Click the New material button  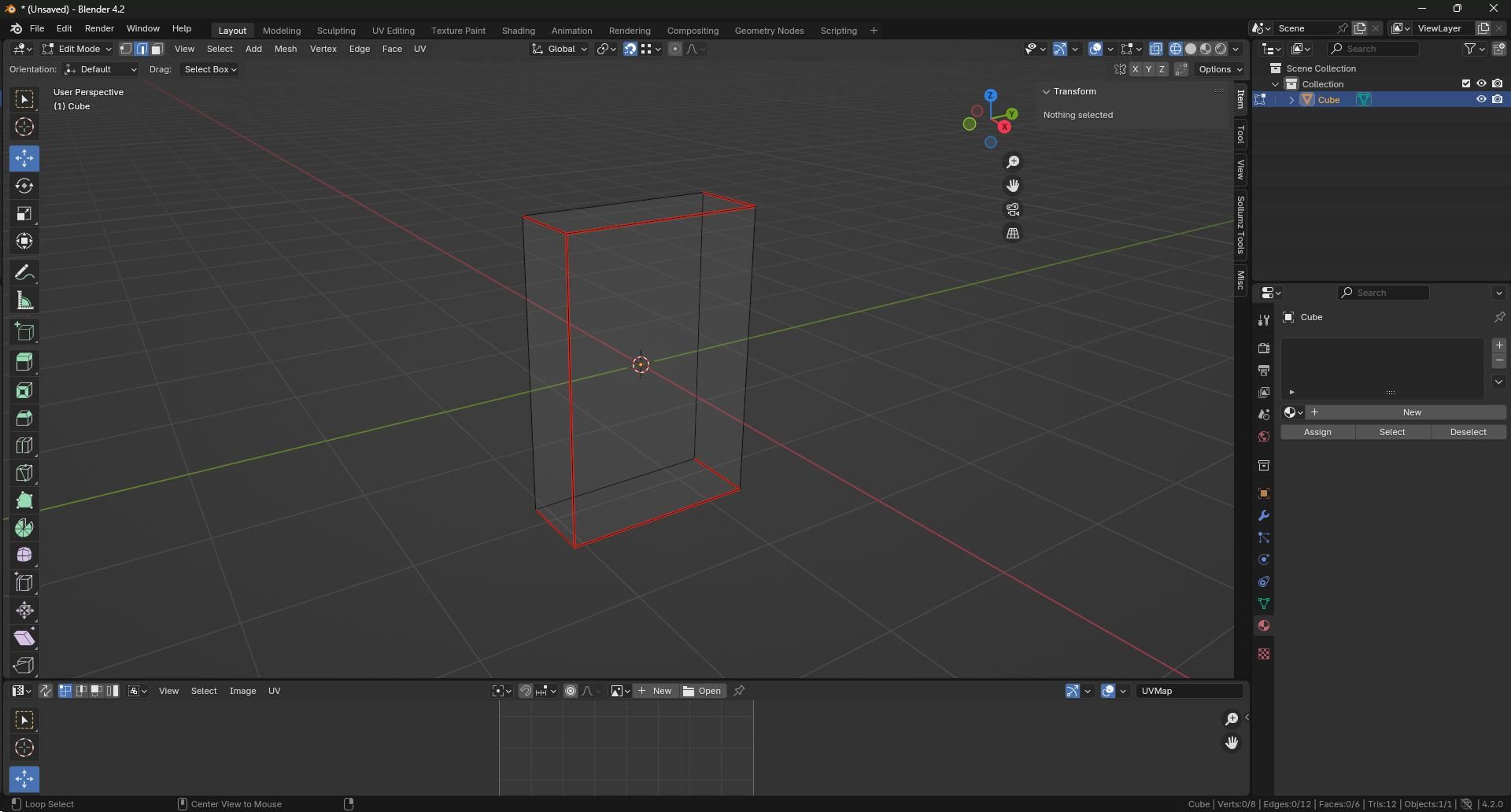coord(1411,412)
